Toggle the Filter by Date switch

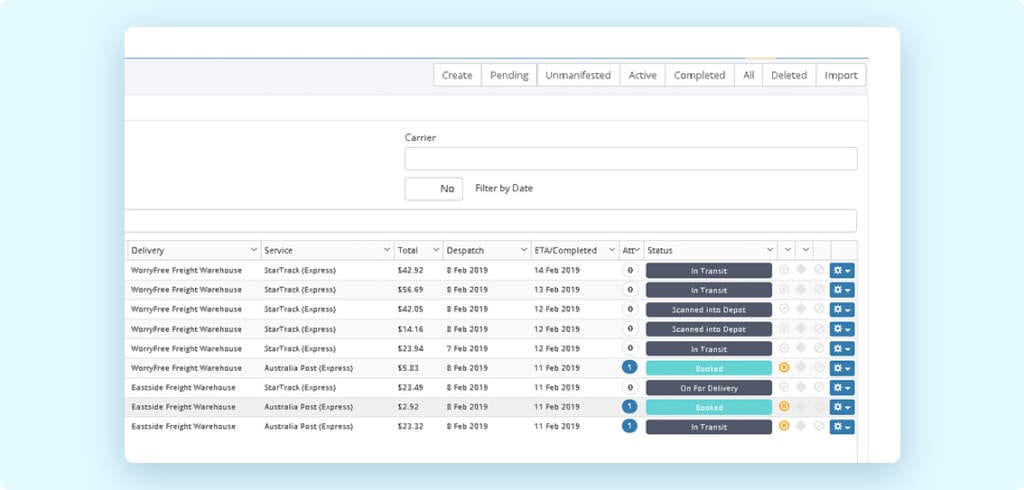click(434, 189)
